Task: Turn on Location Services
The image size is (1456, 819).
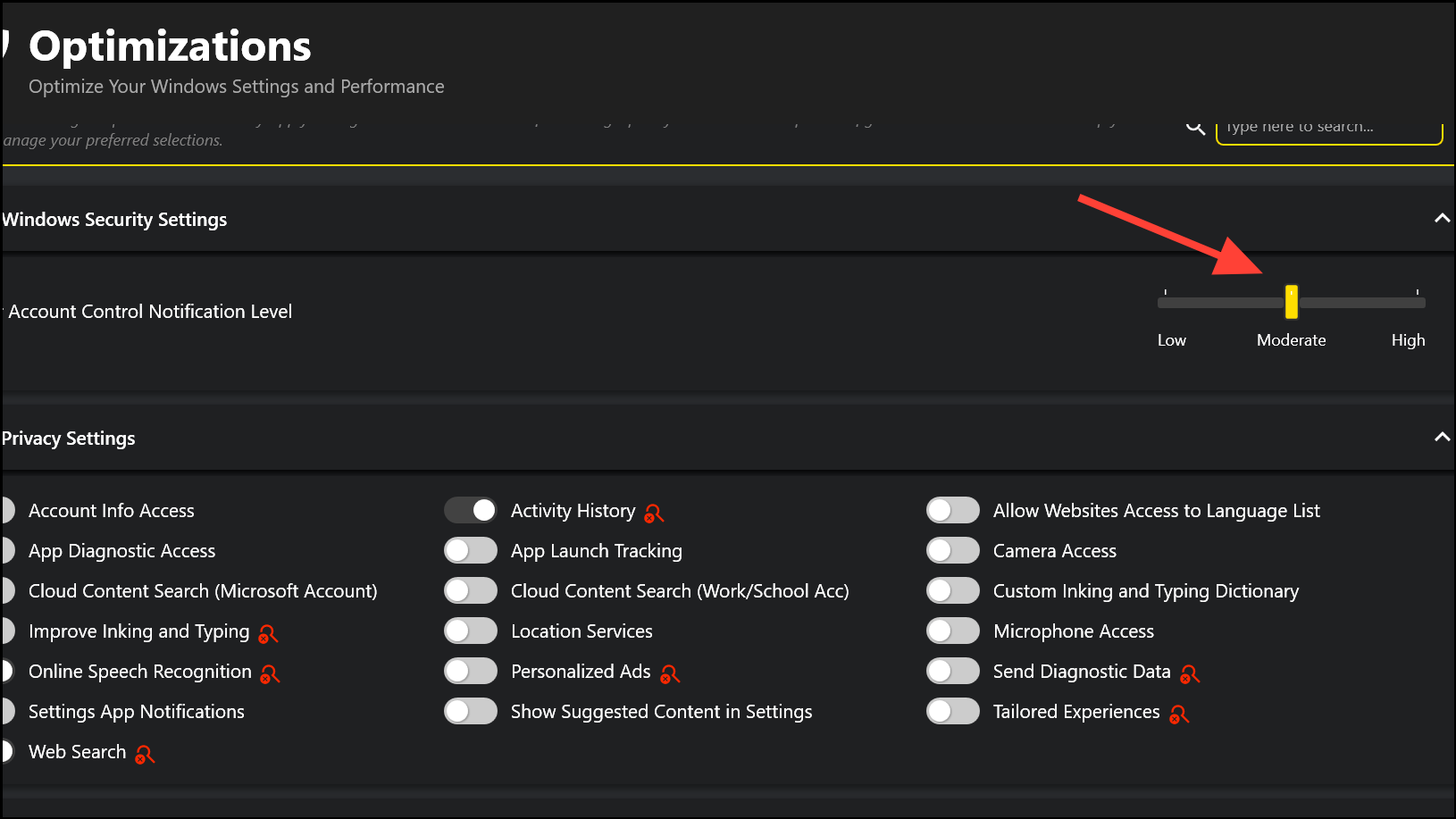Action: pos(471,631)
